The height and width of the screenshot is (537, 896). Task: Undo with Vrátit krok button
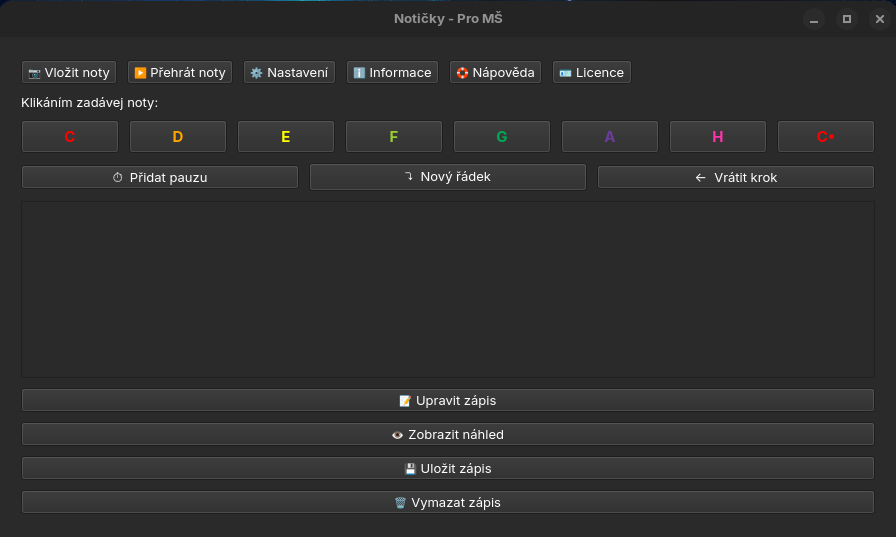click(736, 177)
